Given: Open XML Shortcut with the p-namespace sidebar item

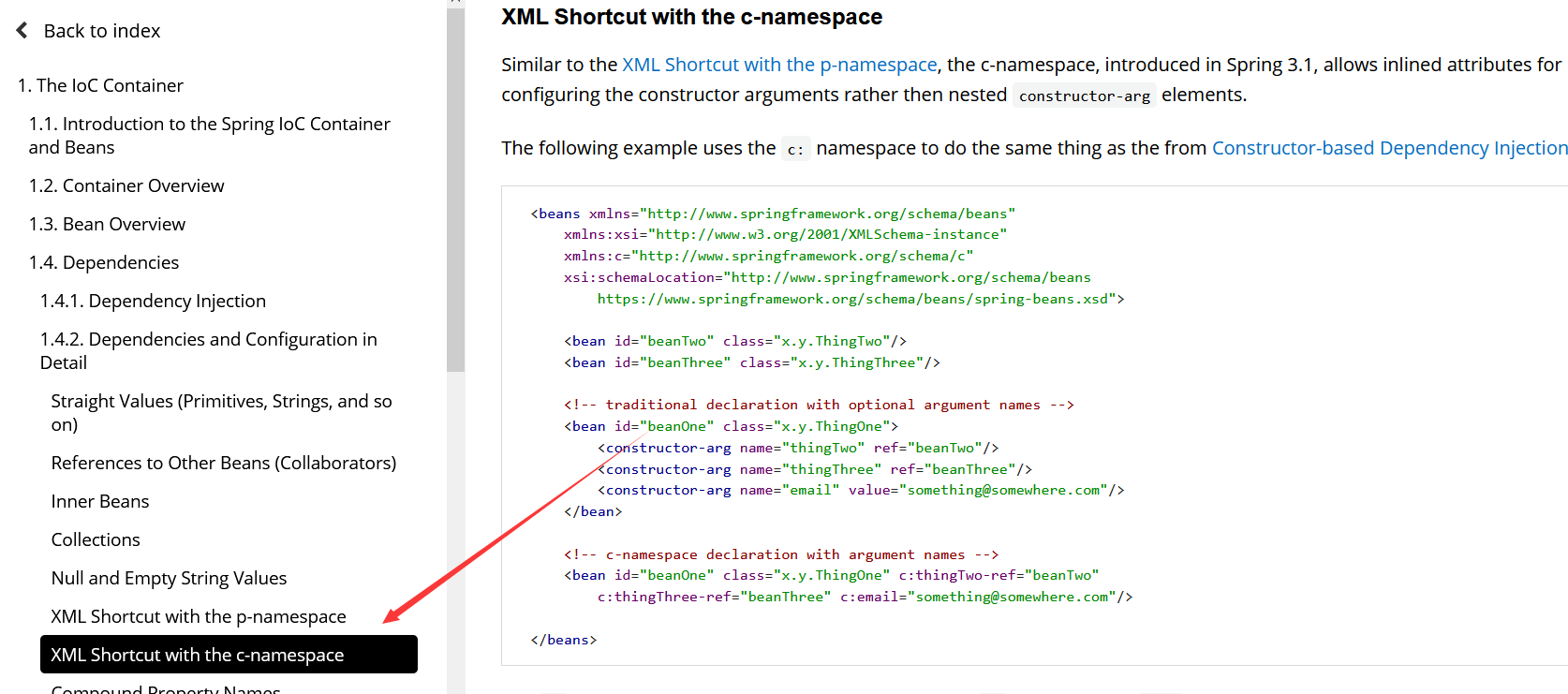Looking at the screenshot, I should coord(199,616).
